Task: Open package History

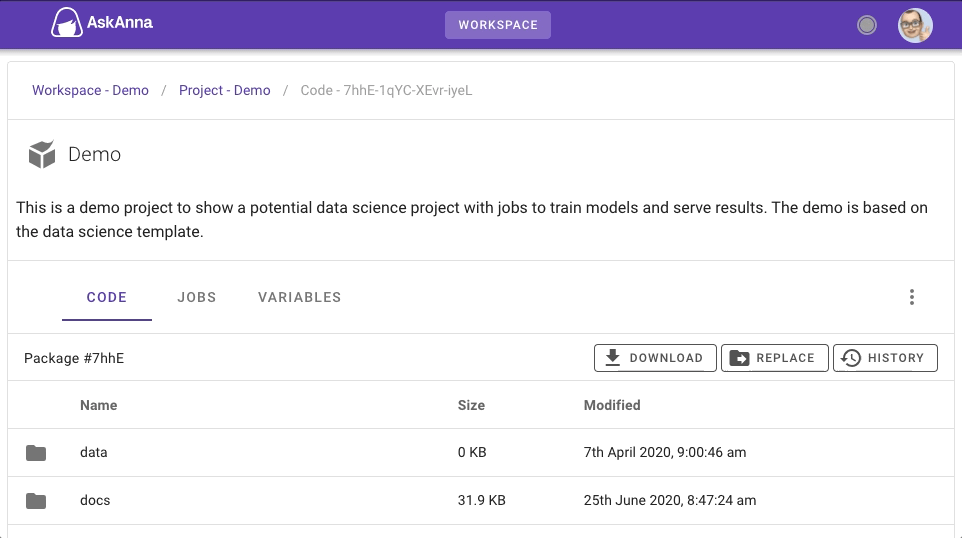Action: 885,358
